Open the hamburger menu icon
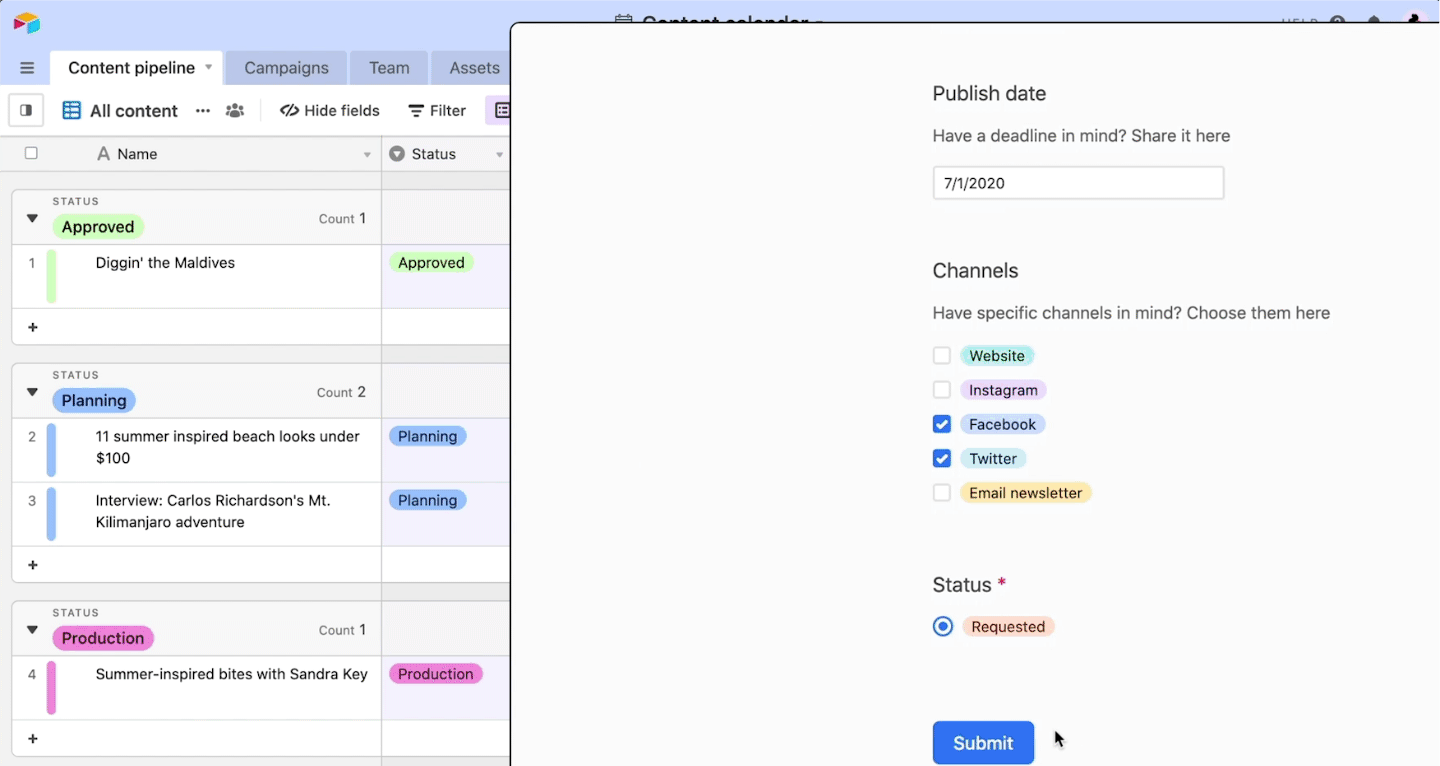The image size is (1440, 766). click(x=26, y=67)
